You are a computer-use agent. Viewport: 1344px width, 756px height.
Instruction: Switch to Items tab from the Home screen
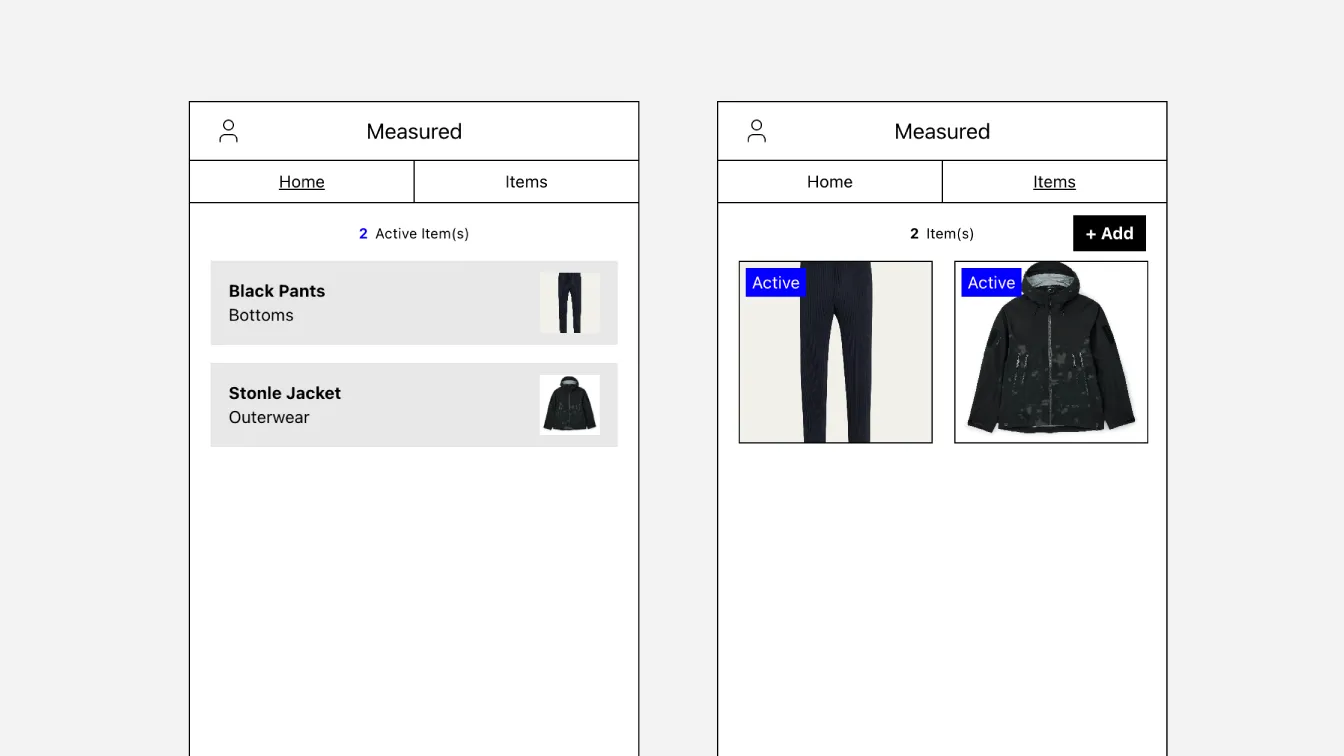coord(526,182)
